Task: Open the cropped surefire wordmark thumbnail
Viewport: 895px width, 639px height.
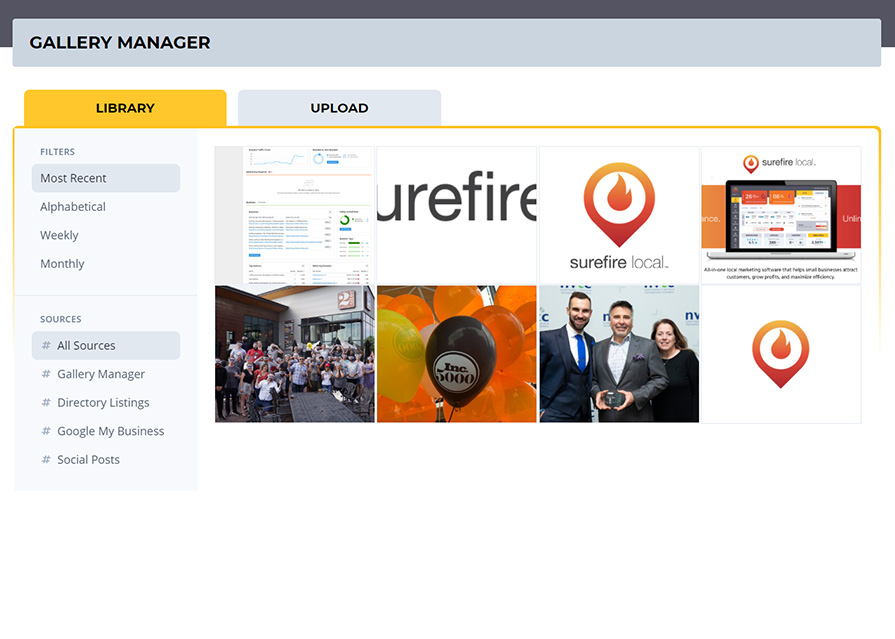Action: pos(457,215)
